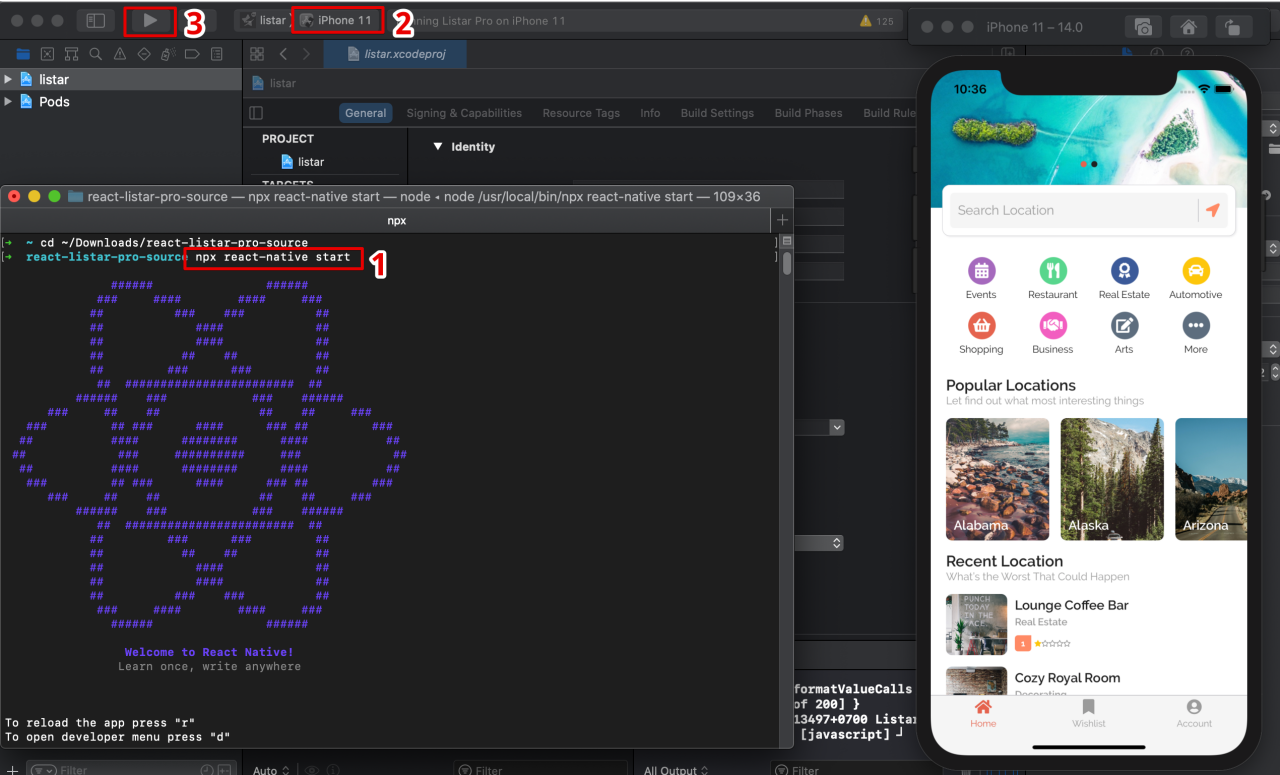Open the iPhone 11 destination selector
1280x775 pixels.
336,20
